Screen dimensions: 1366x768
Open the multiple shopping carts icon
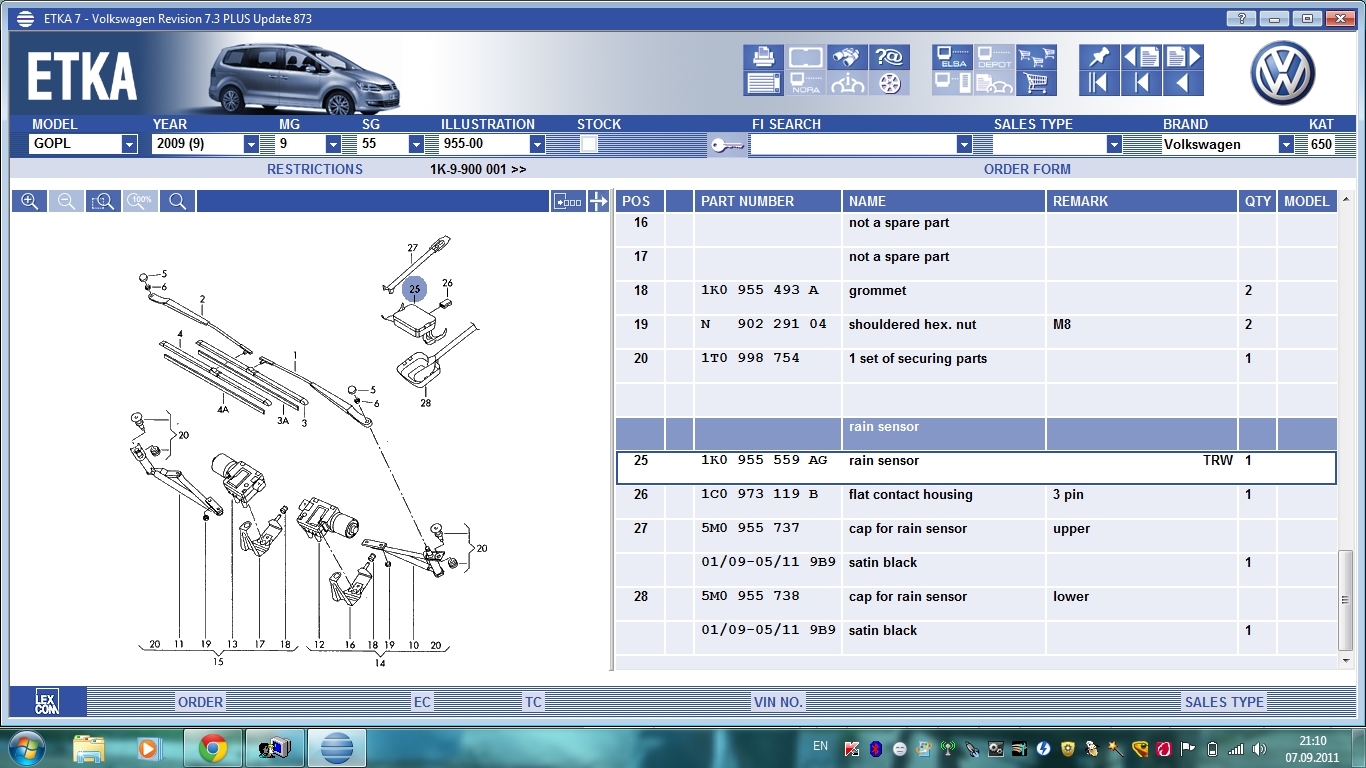1037,57
